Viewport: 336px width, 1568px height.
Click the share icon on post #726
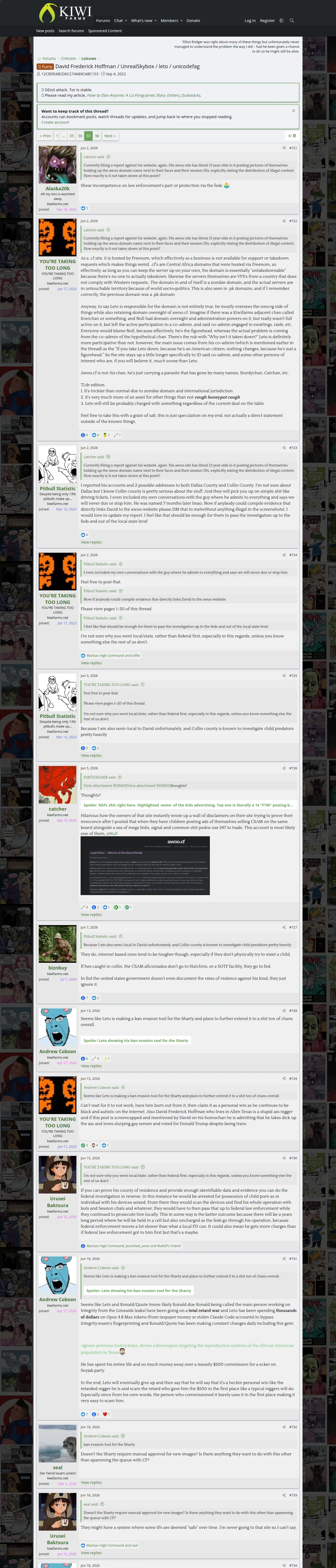coord(284,768)
